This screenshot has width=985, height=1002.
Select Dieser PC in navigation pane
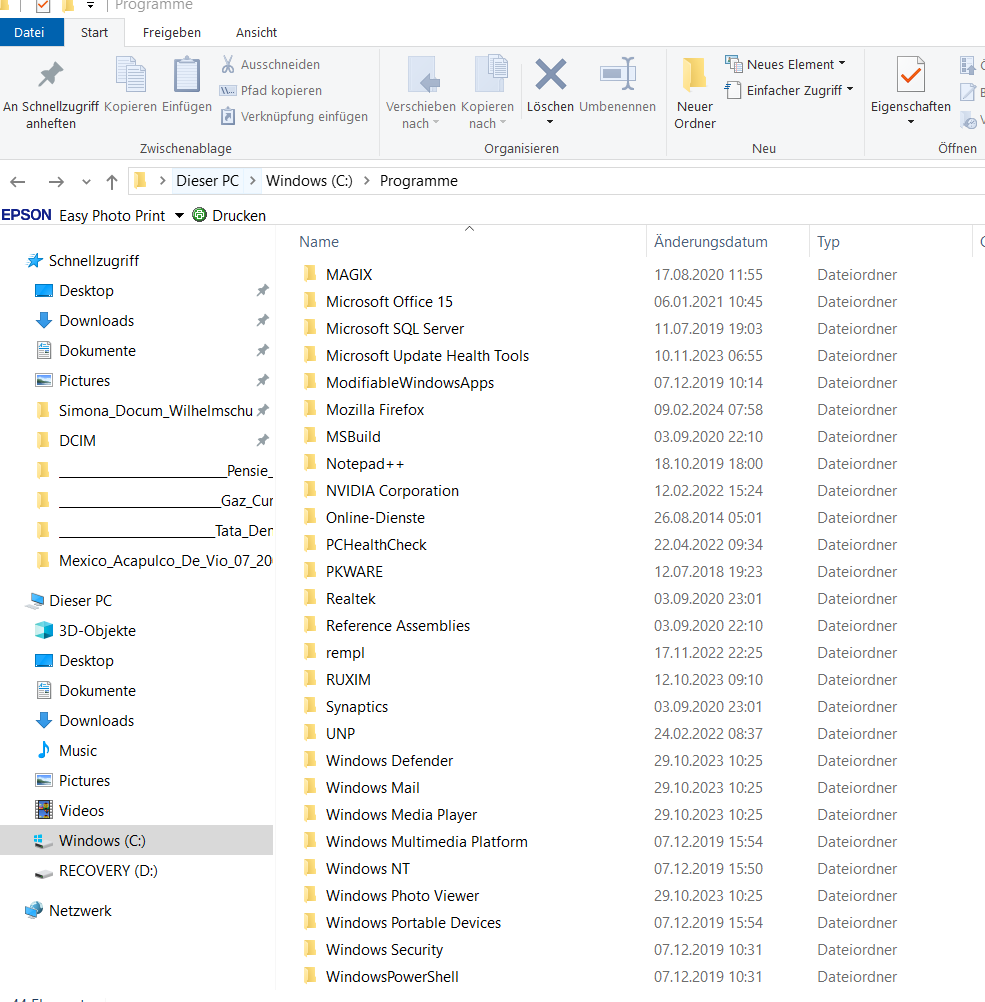click(x=80, y=601)
